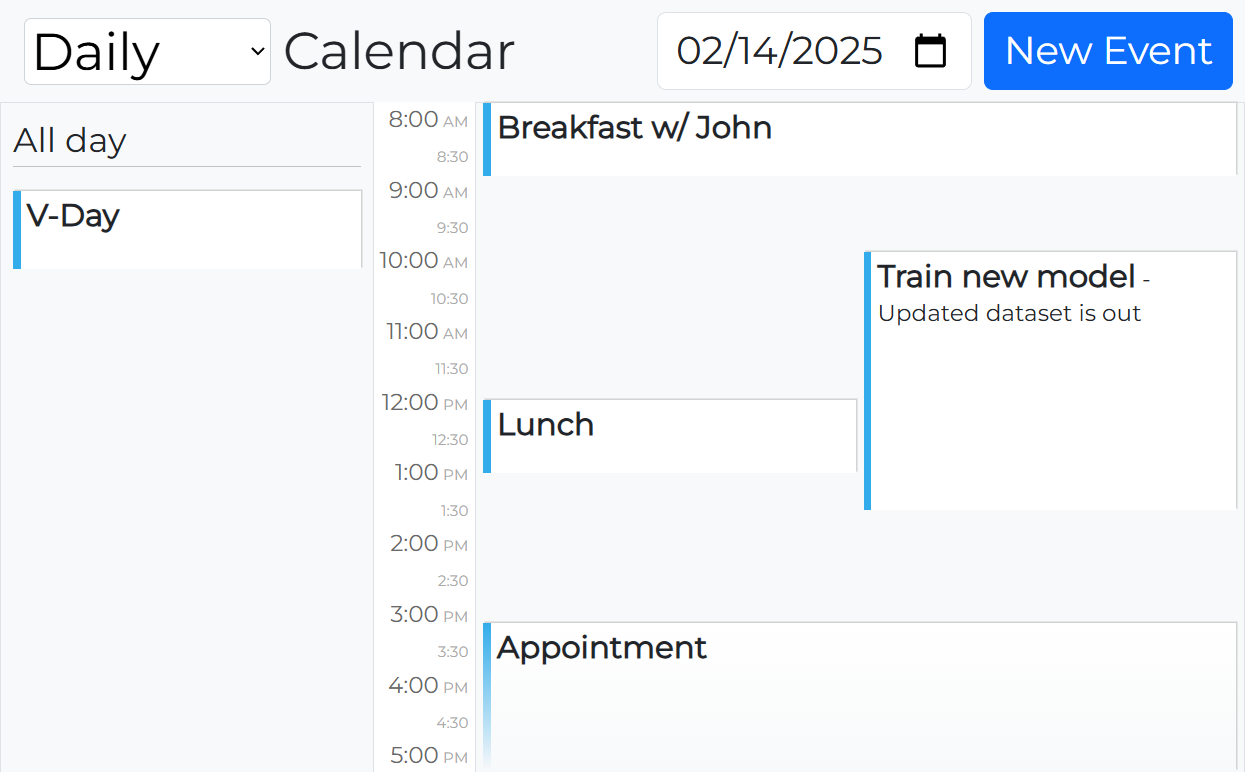Click the 1:00 PM time label
This screenshot has height=772, width=1245.
point(428,473)
